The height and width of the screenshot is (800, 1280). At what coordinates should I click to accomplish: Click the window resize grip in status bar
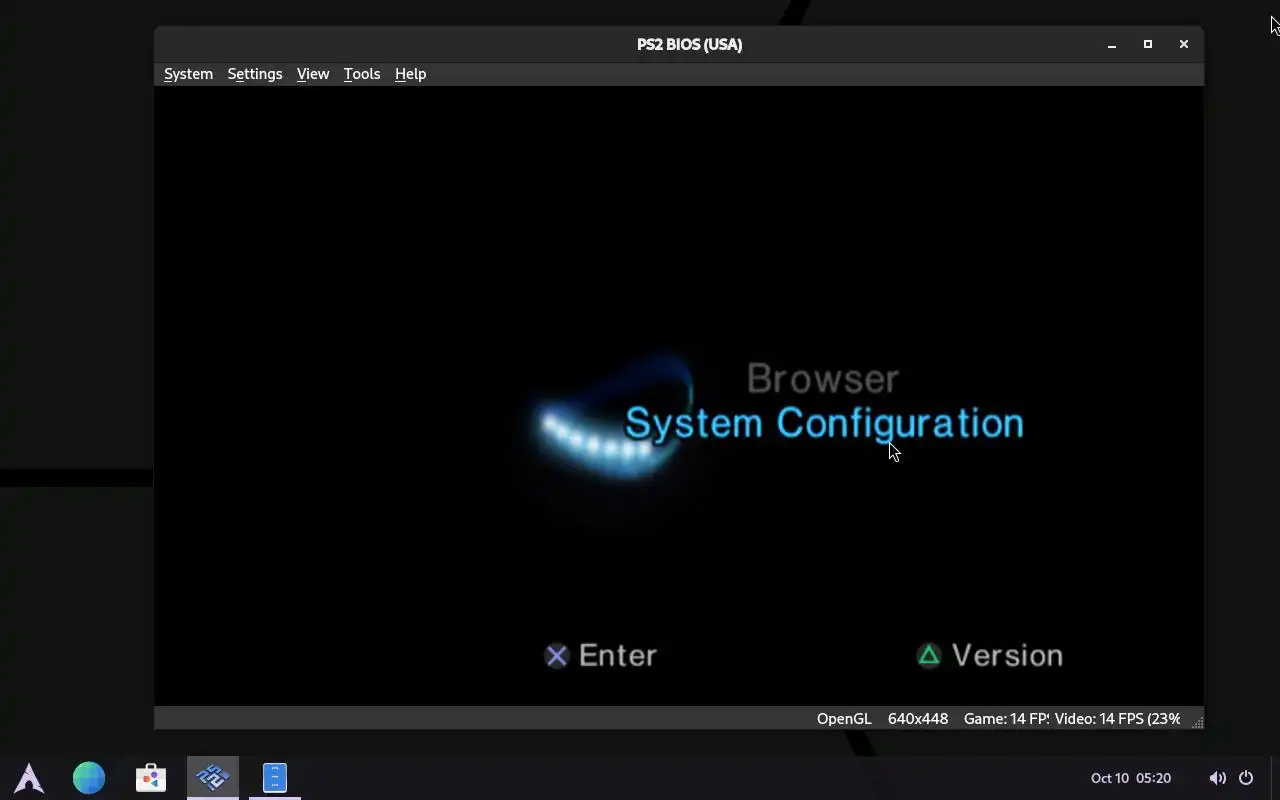click(x=1197, y=722)
